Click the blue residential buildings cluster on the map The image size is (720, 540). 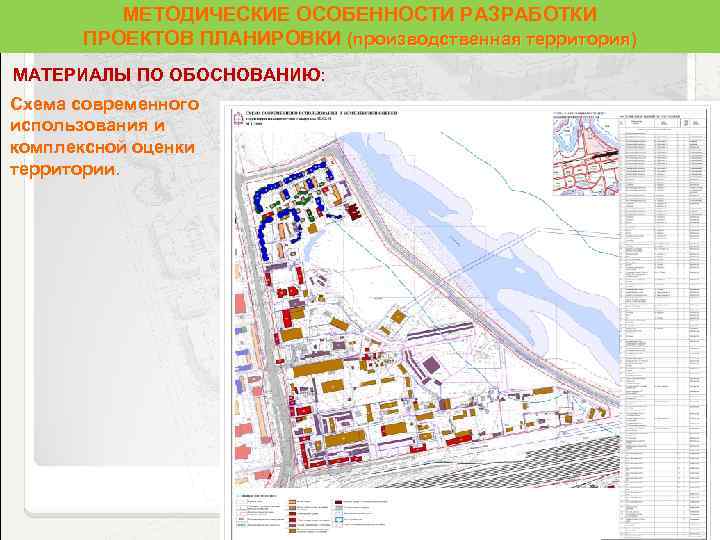click(x=294, y=207)
